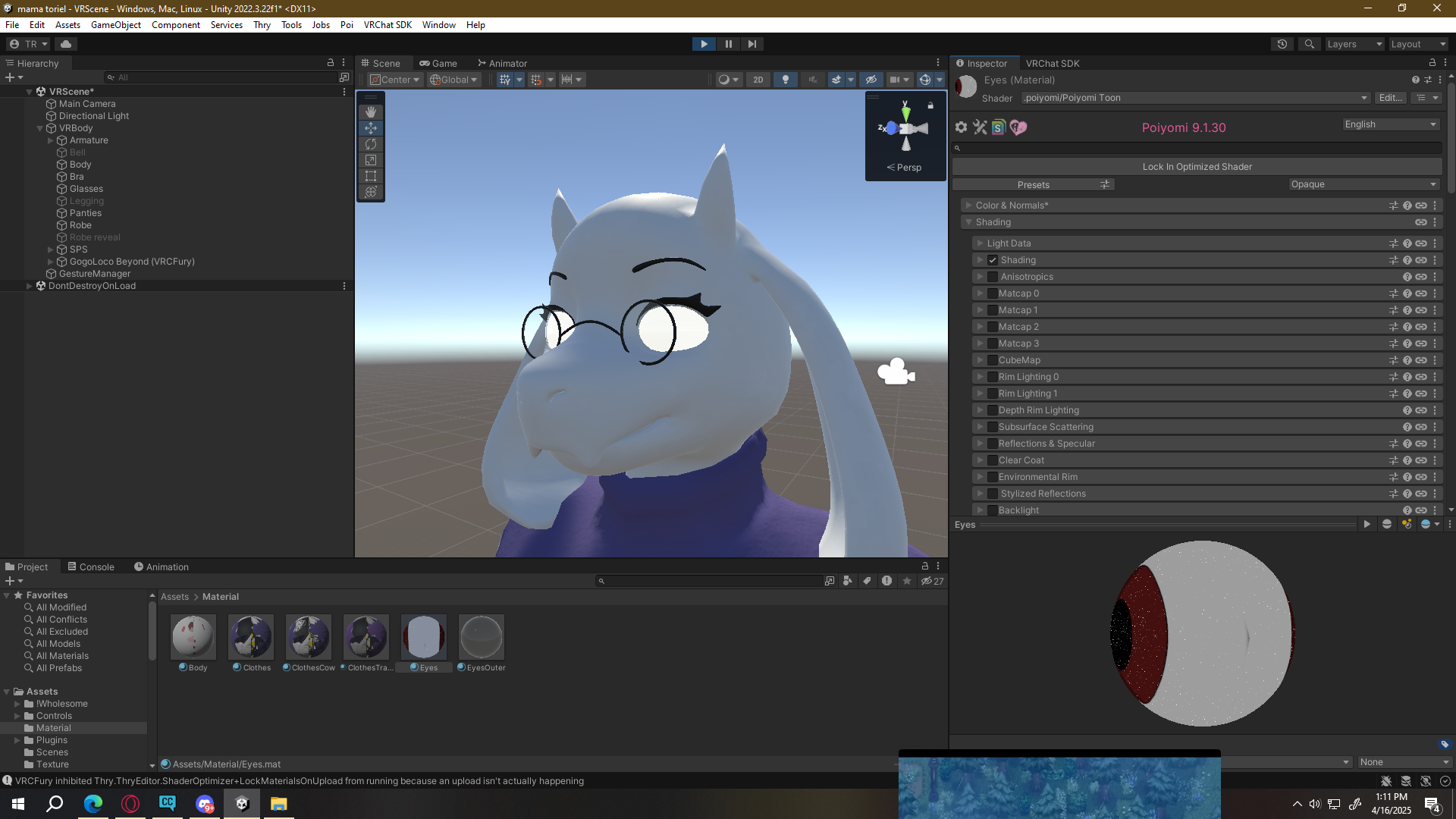Viewport: 1456px width, 819px height.
Task: Click the Step forward button
Action: pyautogui.click(x=752, y=44)
